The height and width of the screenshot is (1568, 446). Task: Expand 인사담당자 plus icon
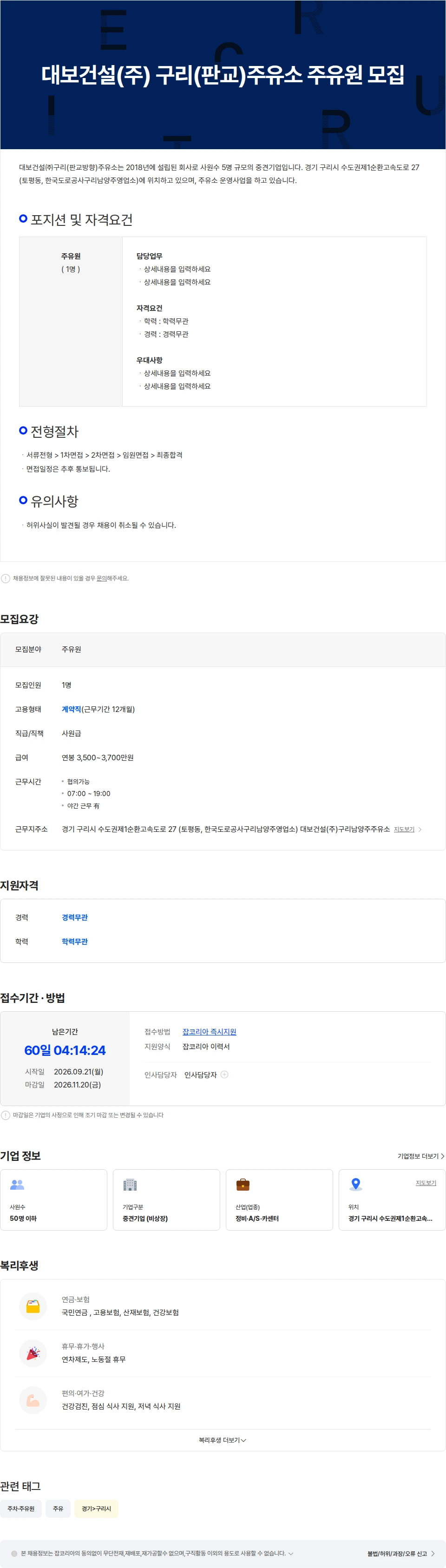pyautogui.click(x=224, y=1074)
